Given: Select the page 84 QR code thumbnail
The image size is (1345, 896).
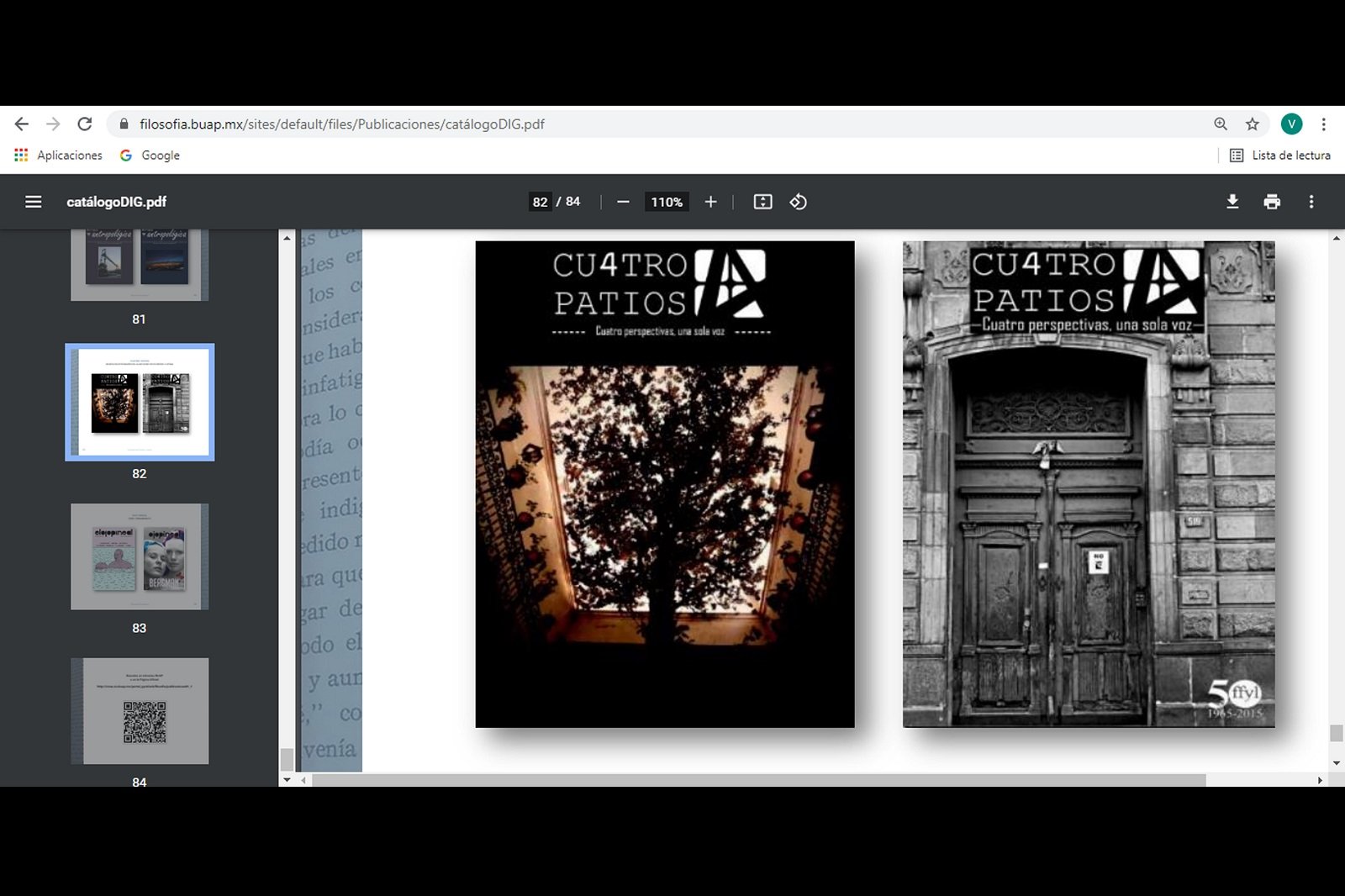Looking at the screenshot, I should 140,711.
